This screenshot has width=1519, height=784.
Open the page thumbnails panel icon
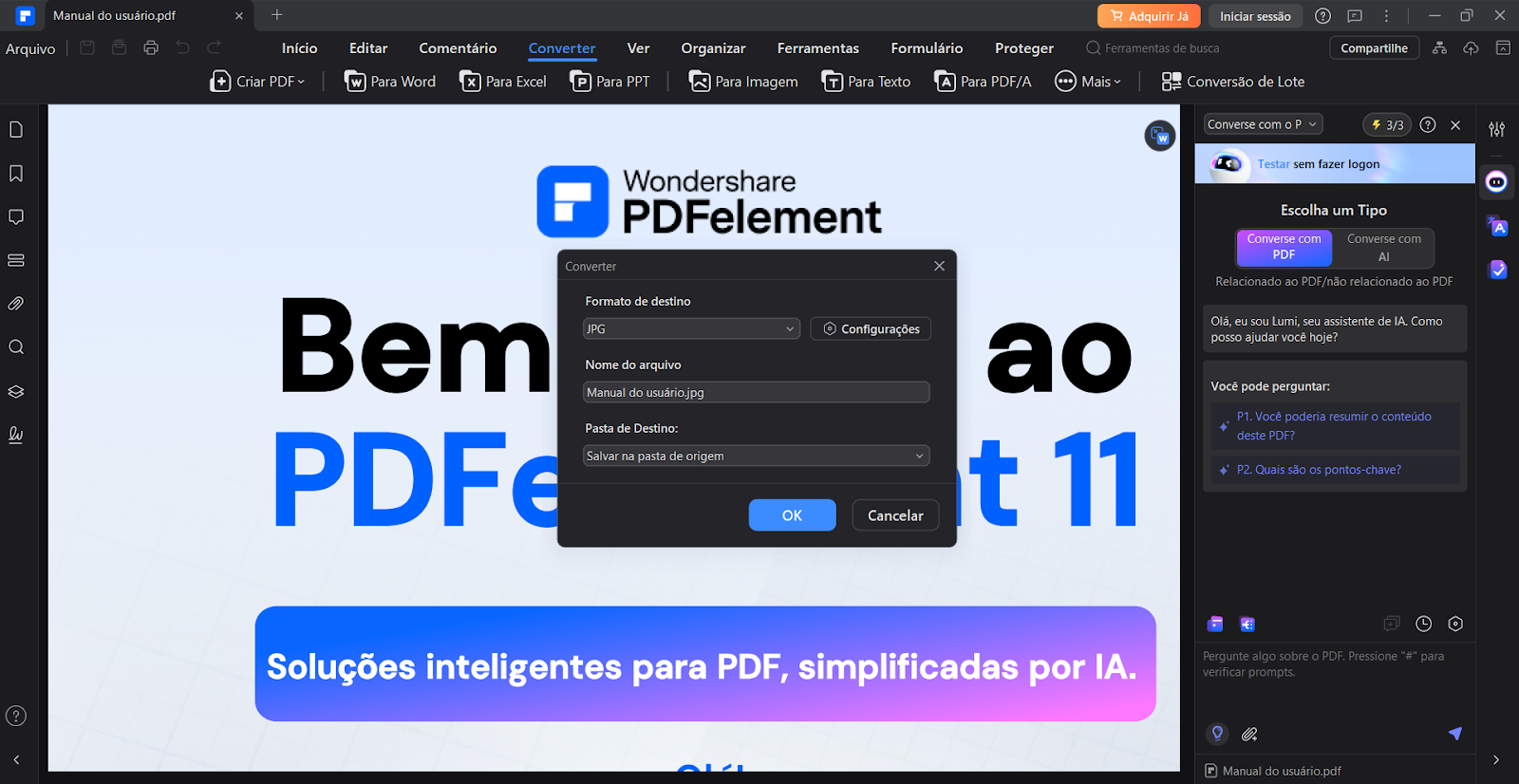tap(16, 130)
